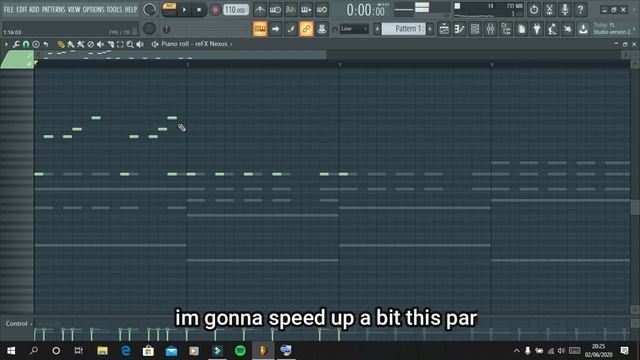Image resolution: width=640 pixels, height=360 pixels.
Task: Open the OPTIONS menu
Action: pos(93,9)
